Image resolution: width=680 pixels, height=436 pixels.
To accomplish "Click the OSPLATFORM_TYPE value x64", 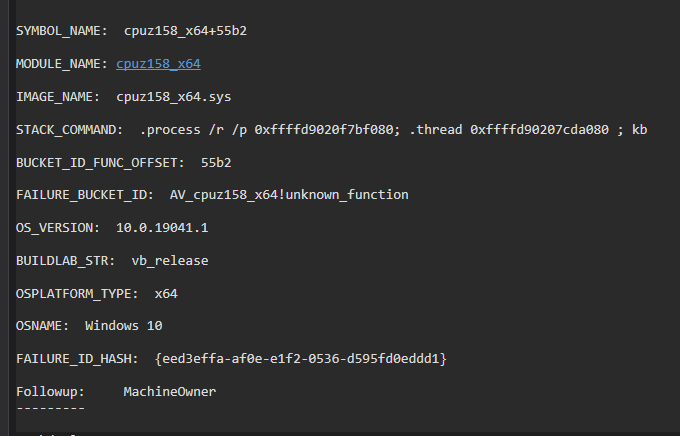I will [x=166, y=293].
